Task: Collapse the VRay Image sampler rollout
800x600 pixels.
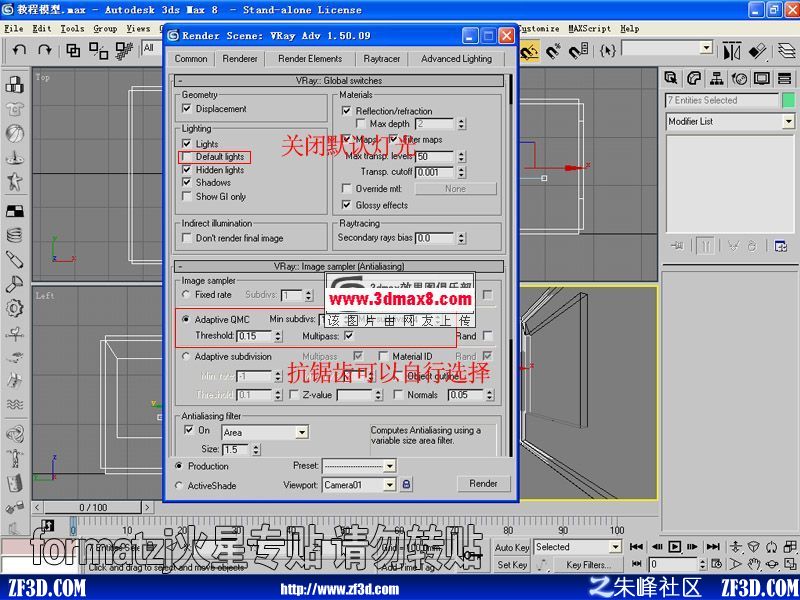Action: pyautogui.click(x=339, y=266)
